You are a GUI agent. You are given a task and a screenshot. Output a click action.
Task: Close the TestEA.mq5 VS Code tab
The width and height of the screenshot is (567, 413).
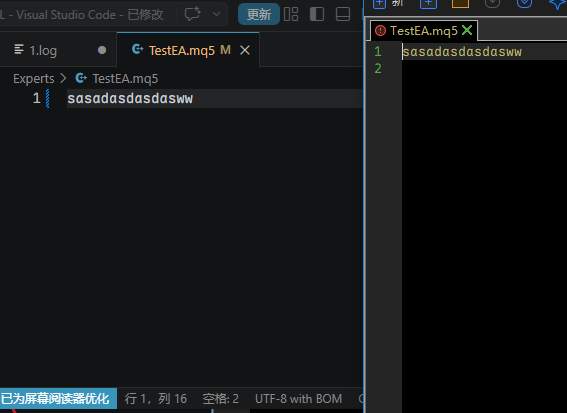[245, 50]
